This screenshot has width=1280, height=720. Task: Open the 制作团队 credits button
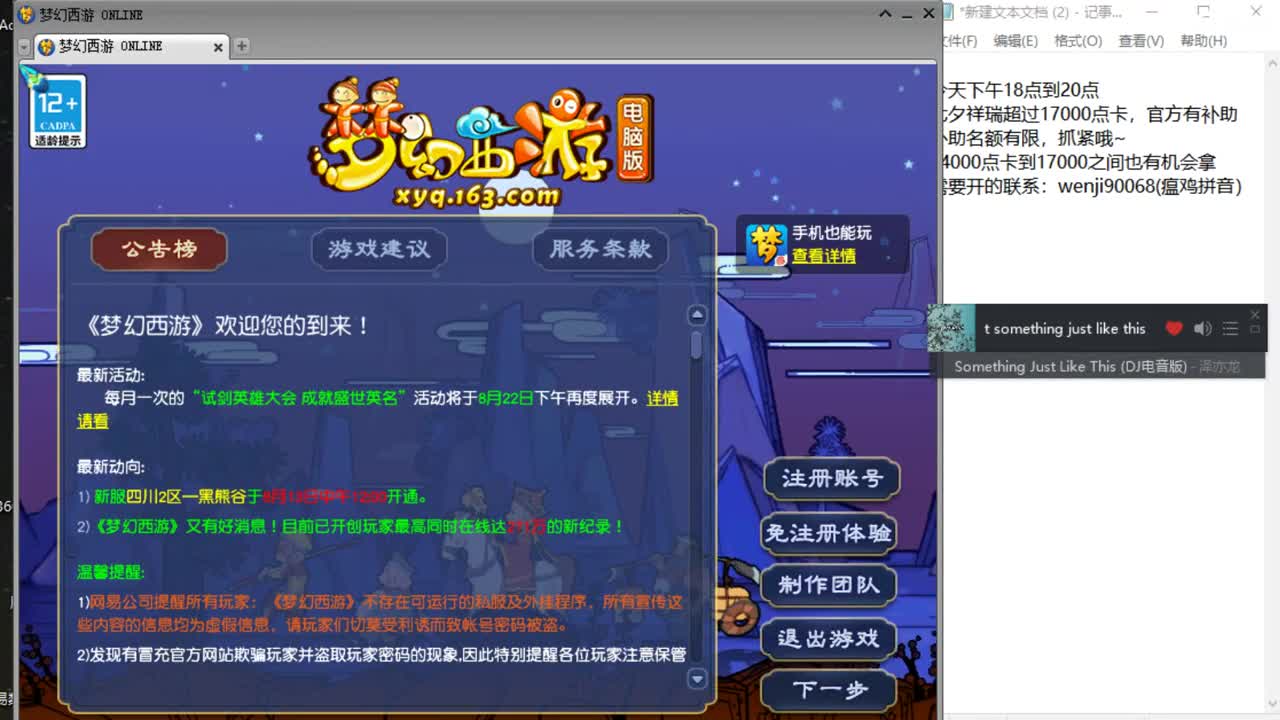click(829, 585)
